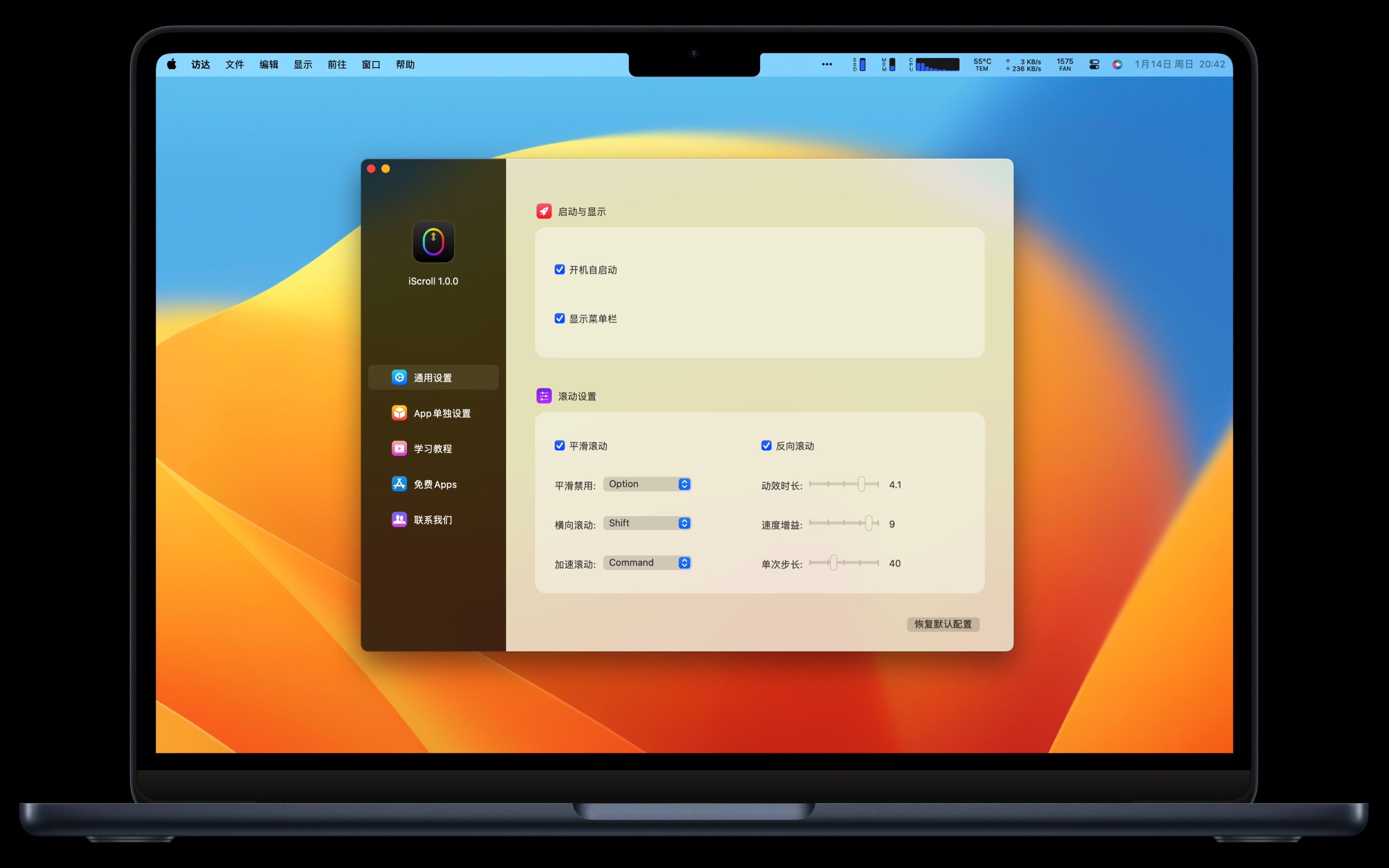
Task: Click the 动效时长 slider track
Action: point(835,484)
